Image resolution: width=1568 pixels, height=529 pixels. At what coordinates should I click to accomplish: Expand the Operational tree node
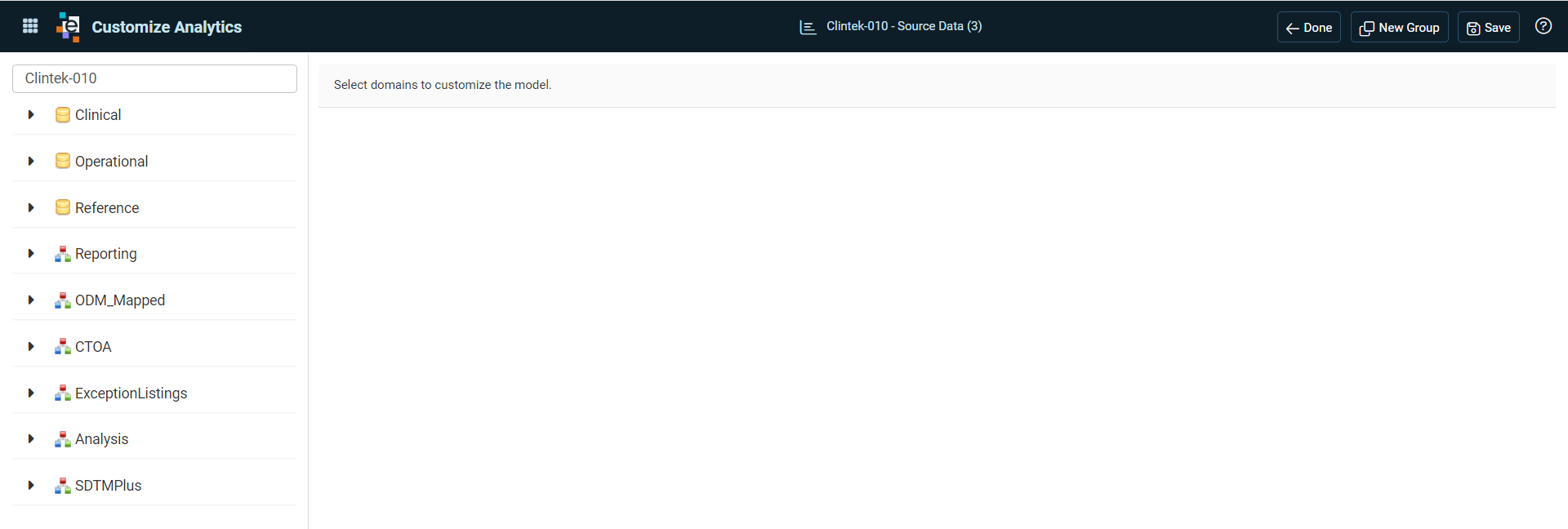pyautogui.click(x=31, y=161)
